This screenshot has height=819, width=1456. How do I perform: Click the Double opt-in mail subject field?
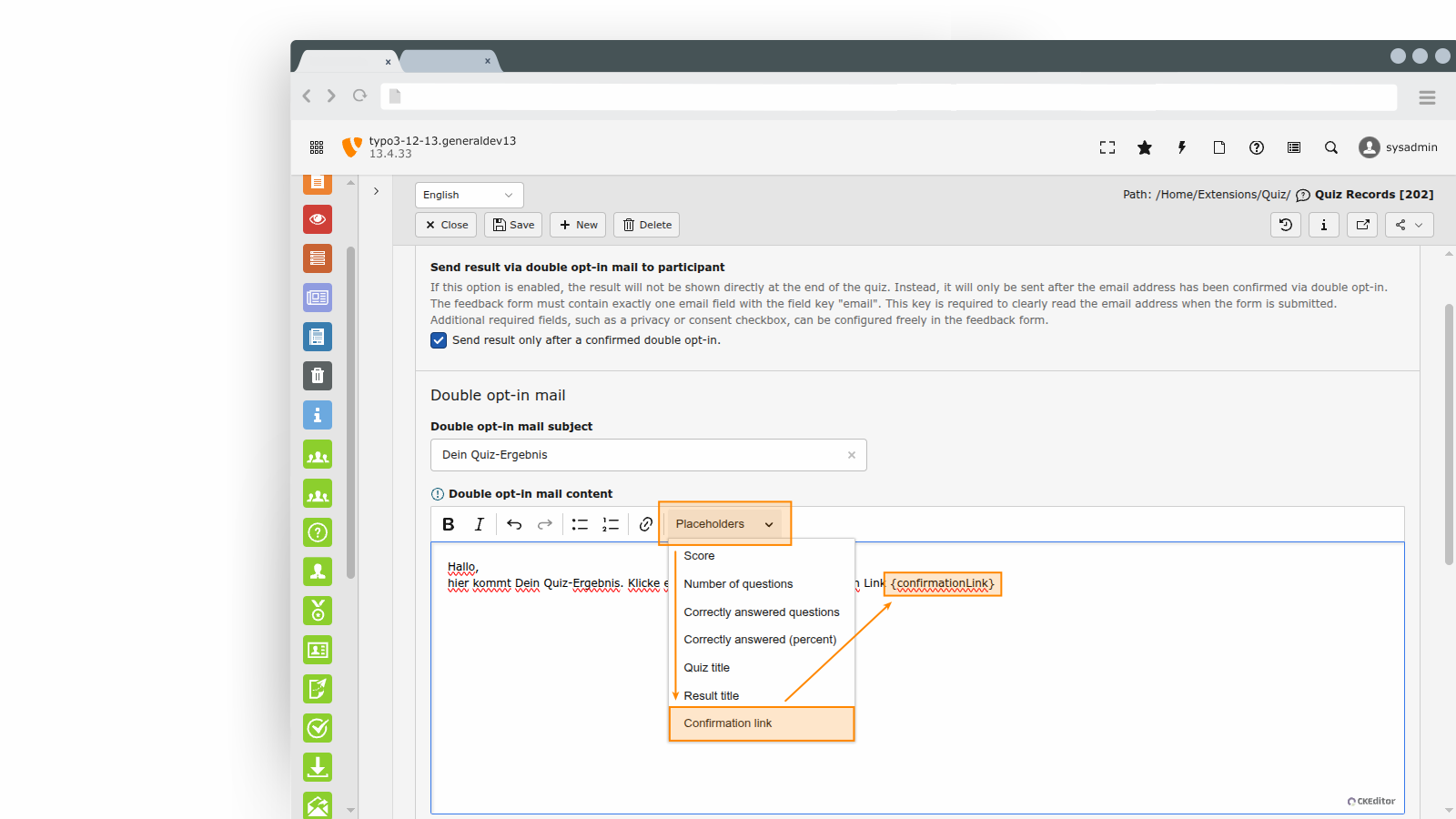(648, 455)
